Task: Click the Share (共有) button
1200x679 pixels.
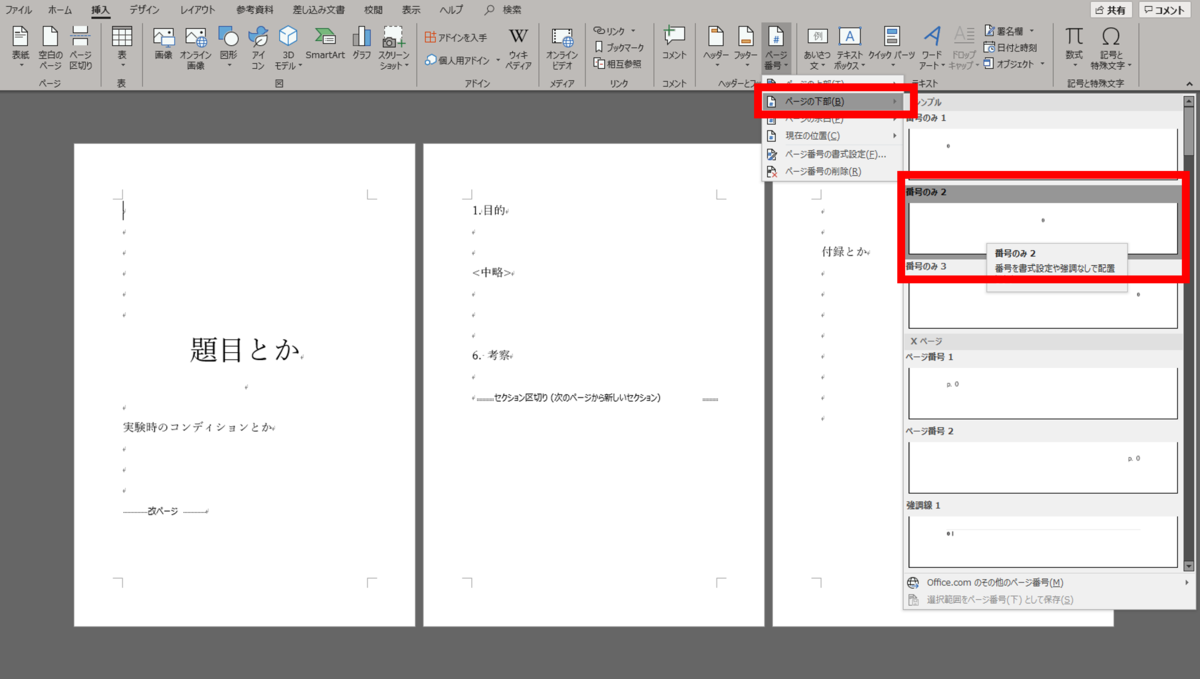Action: 1111,10
